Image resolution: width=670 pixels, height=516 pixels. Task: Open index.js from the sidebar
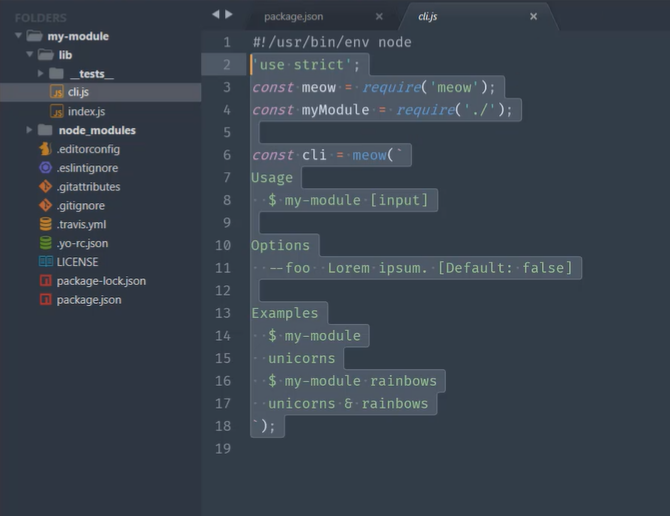pyautogui.click(x=86, y=111)
